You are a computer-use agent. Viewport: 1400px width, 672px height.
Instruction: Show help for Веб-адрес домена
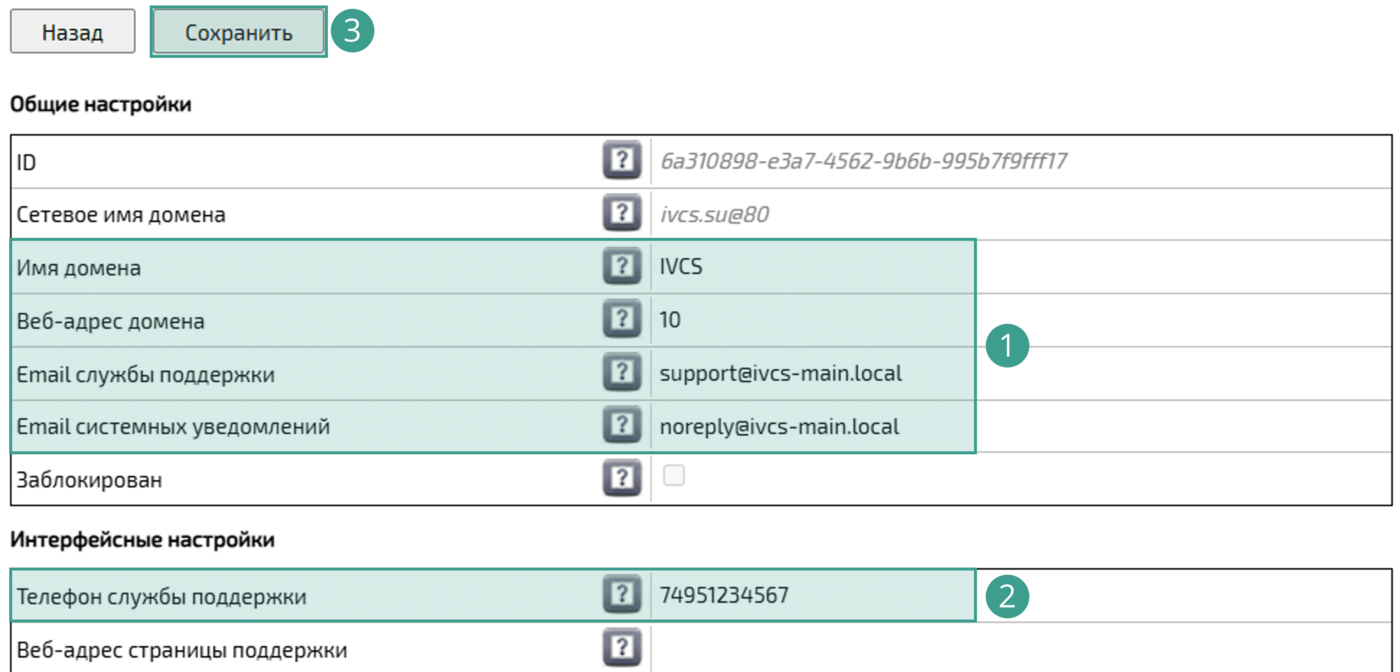click(621, 320)
